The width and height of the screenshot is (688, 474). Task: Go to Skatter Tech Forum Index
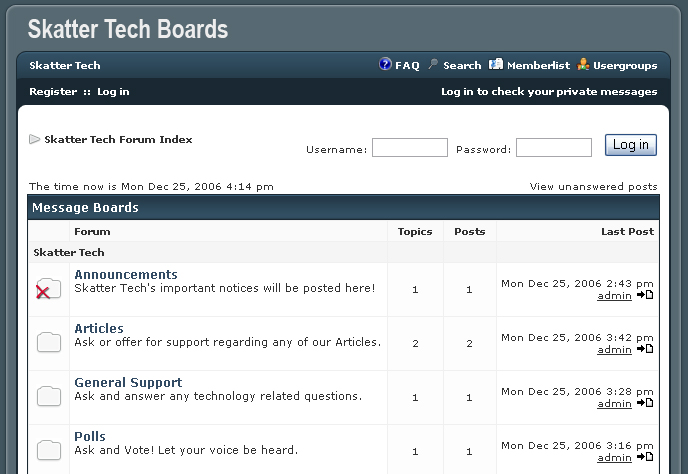(118, 140)
